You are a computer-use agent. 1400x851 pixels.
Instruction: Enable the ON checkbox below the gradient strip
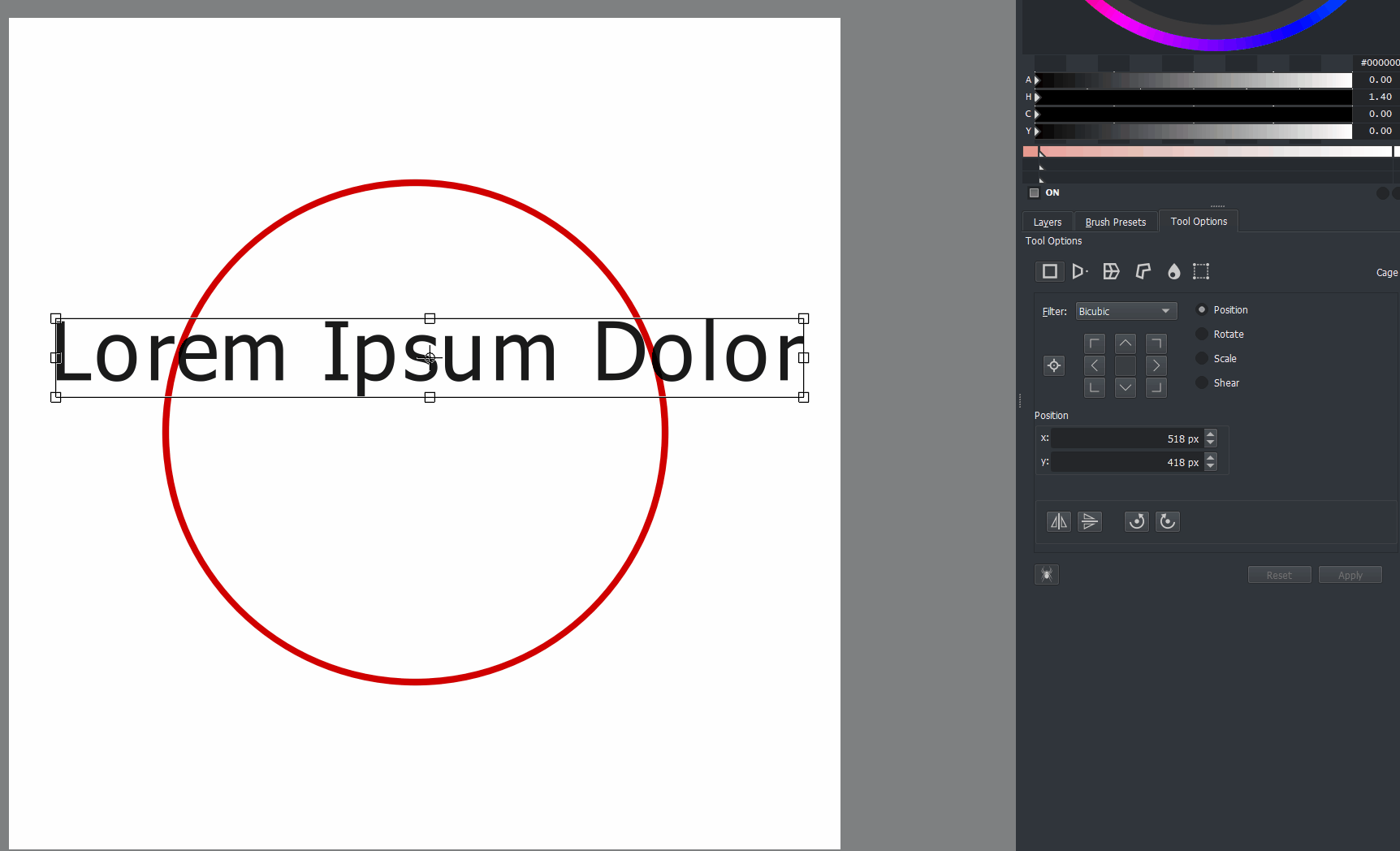pyautogui.click(x=1035, y=192)
